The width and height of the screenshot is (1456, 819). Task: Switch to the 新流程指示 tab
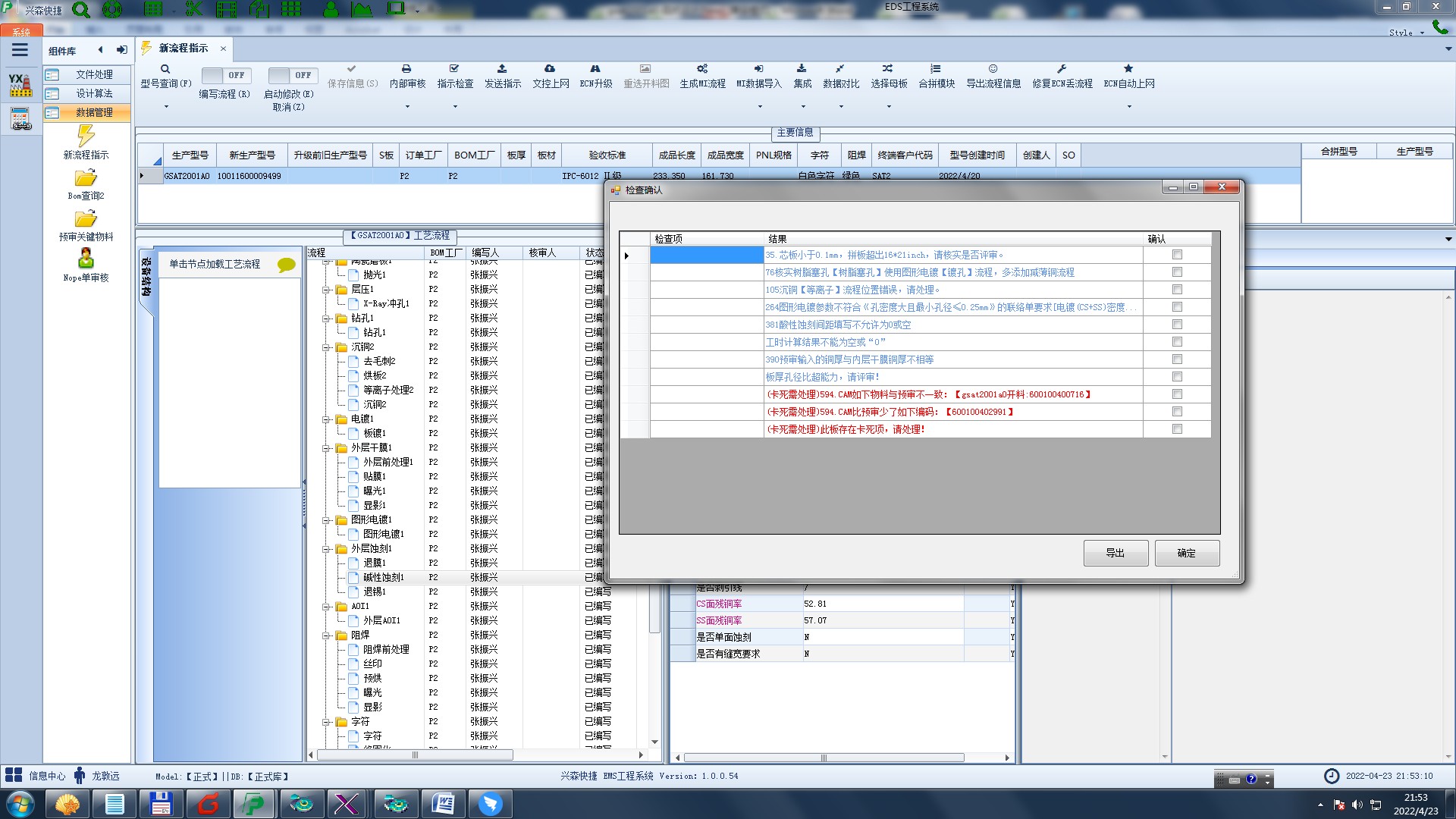pos(183,49)
